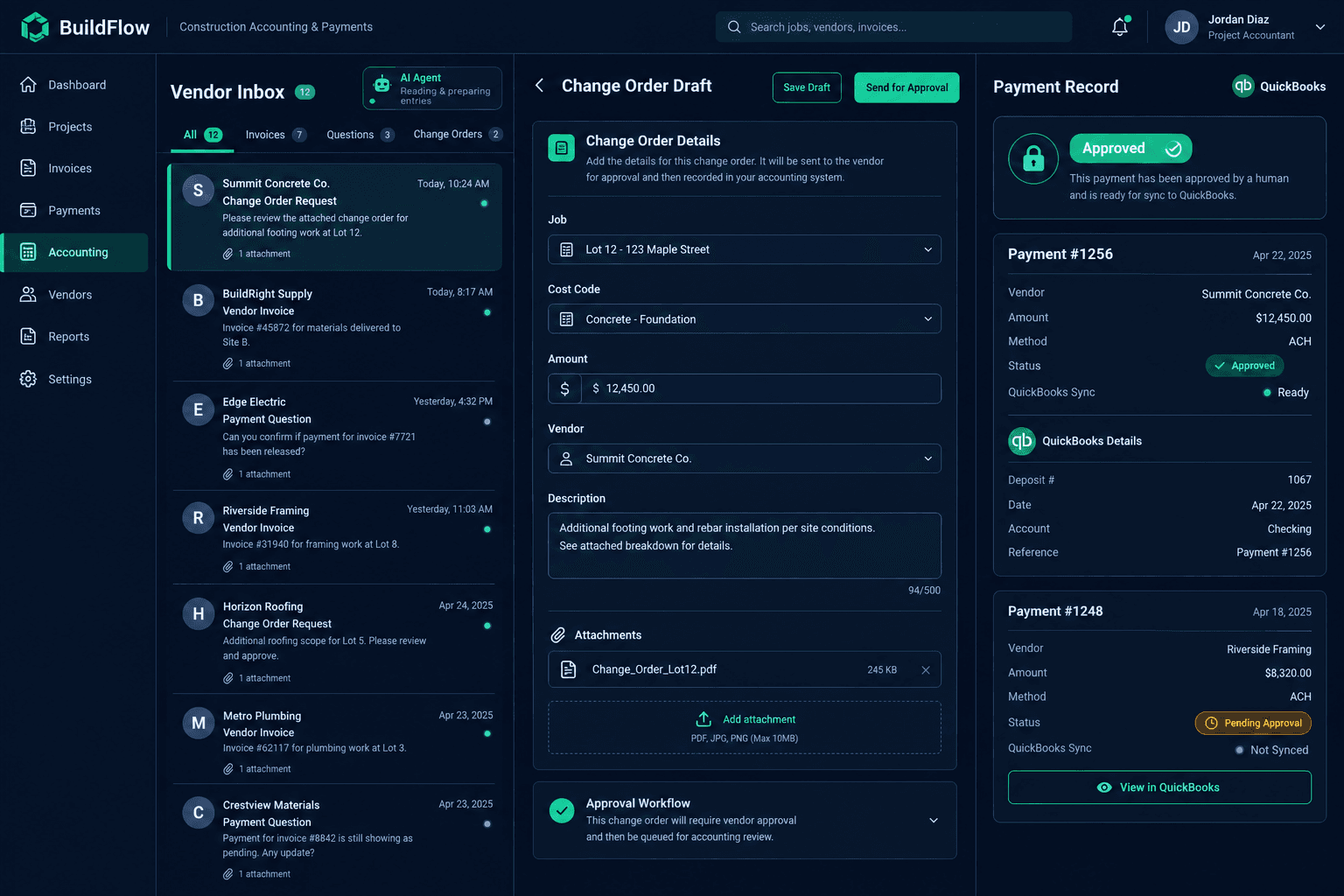Click Send for Approval button
Viewport: 1344px width, 896px height.
906,87
